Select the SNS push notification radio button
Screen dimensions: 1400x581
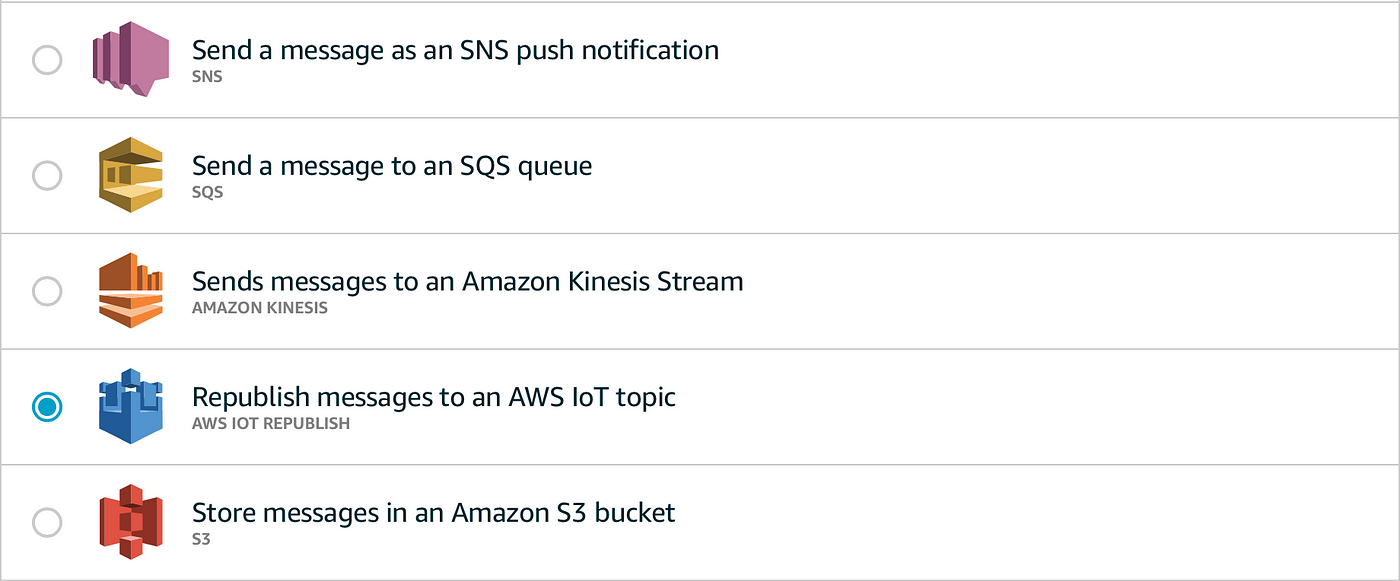47,60
